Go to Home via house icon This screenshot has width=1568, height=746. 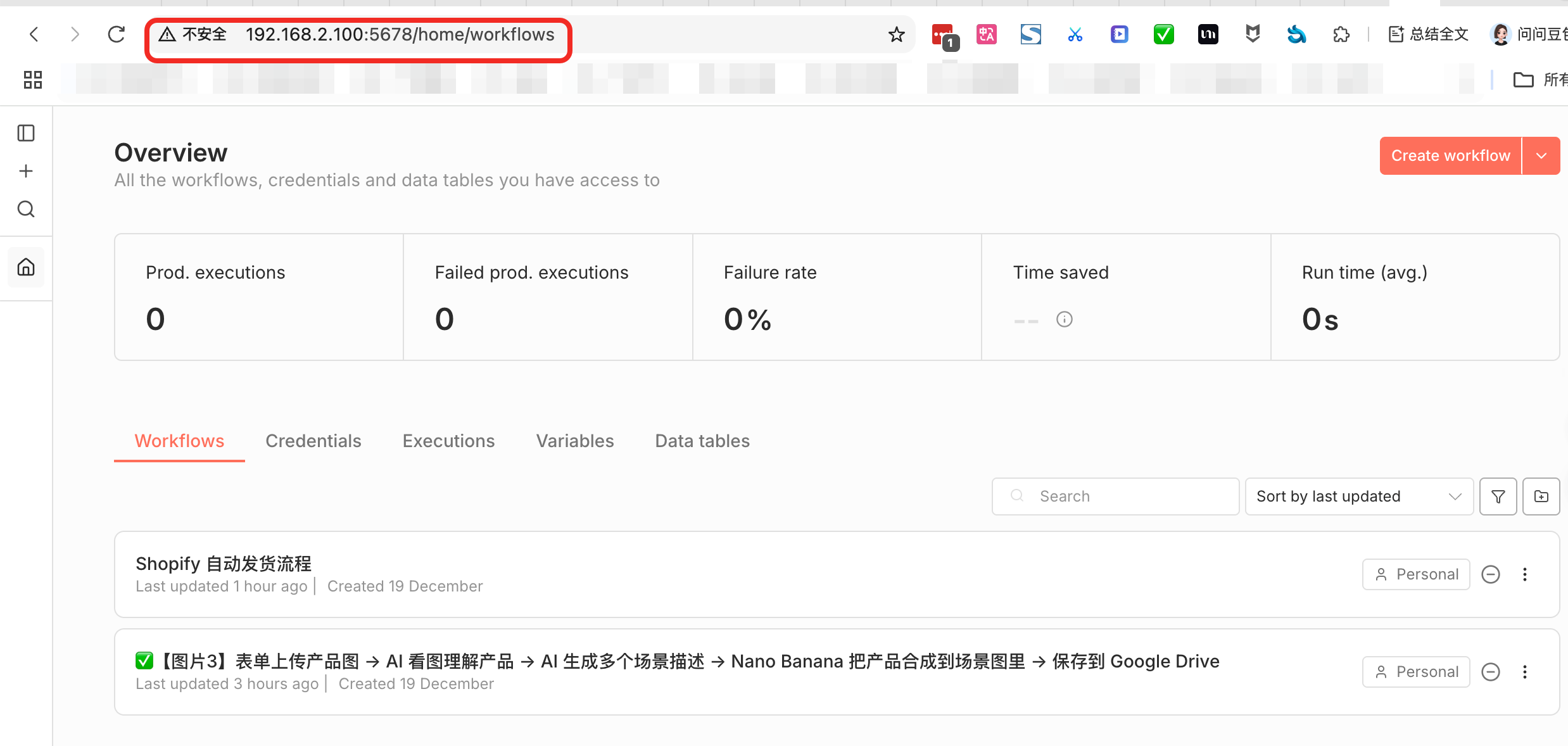pyautogui.click(x=26, y=267)
